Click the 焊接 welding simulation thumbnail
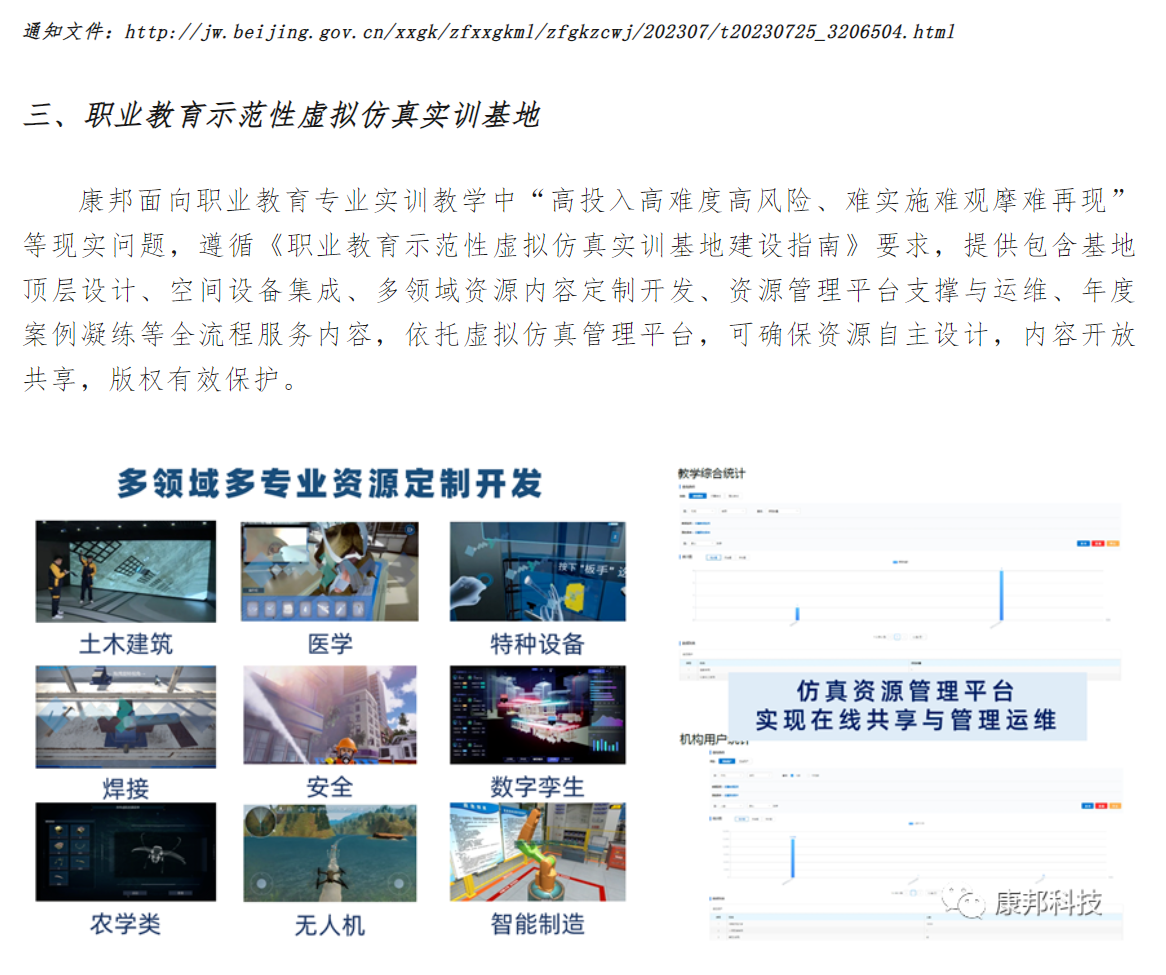 tap(125, 717)
